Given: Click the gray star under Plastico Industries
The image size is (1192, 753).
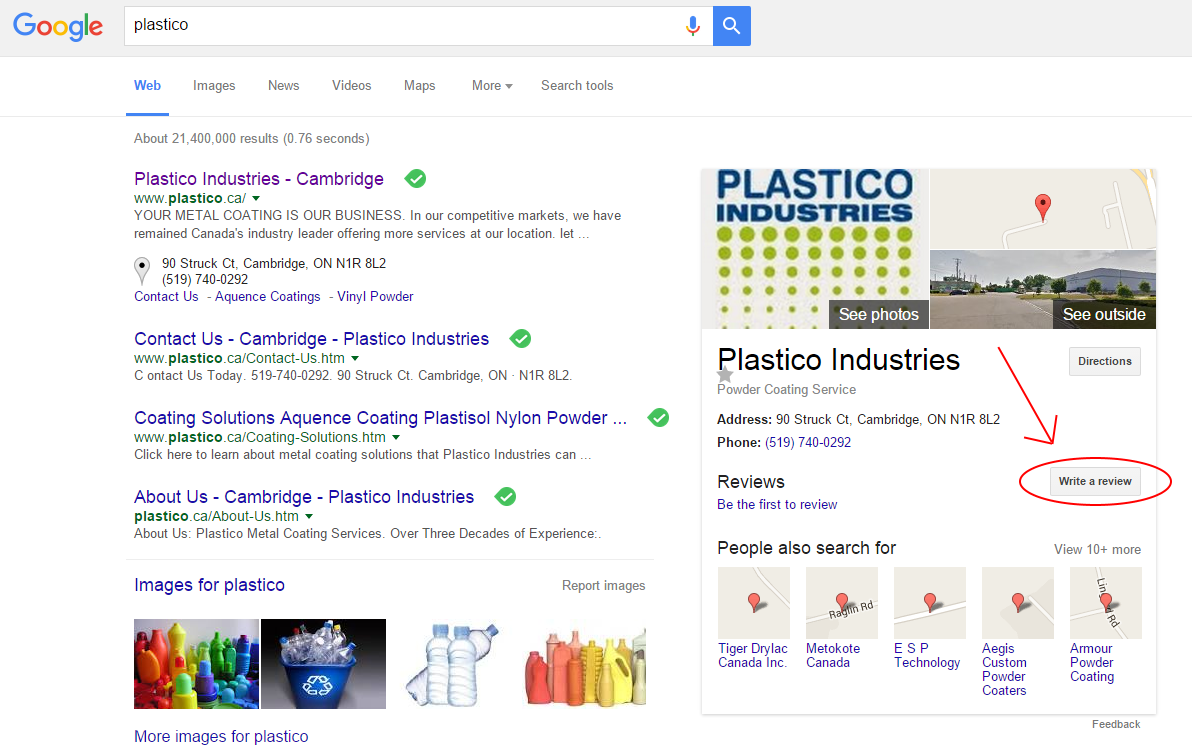Looking at the screenshot, I should (725, 374).
